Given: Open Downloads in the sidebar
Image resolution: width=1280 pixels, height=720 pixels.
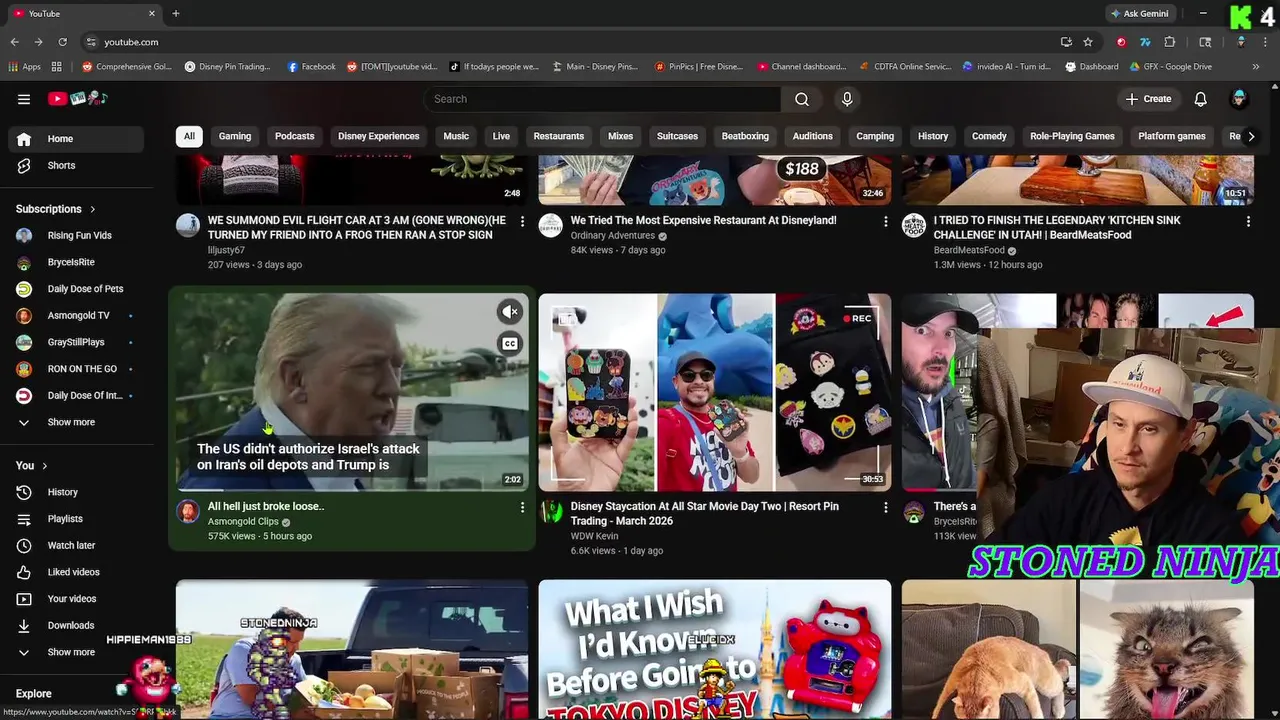Looking at the screenshot, I should tap(76, 625).
